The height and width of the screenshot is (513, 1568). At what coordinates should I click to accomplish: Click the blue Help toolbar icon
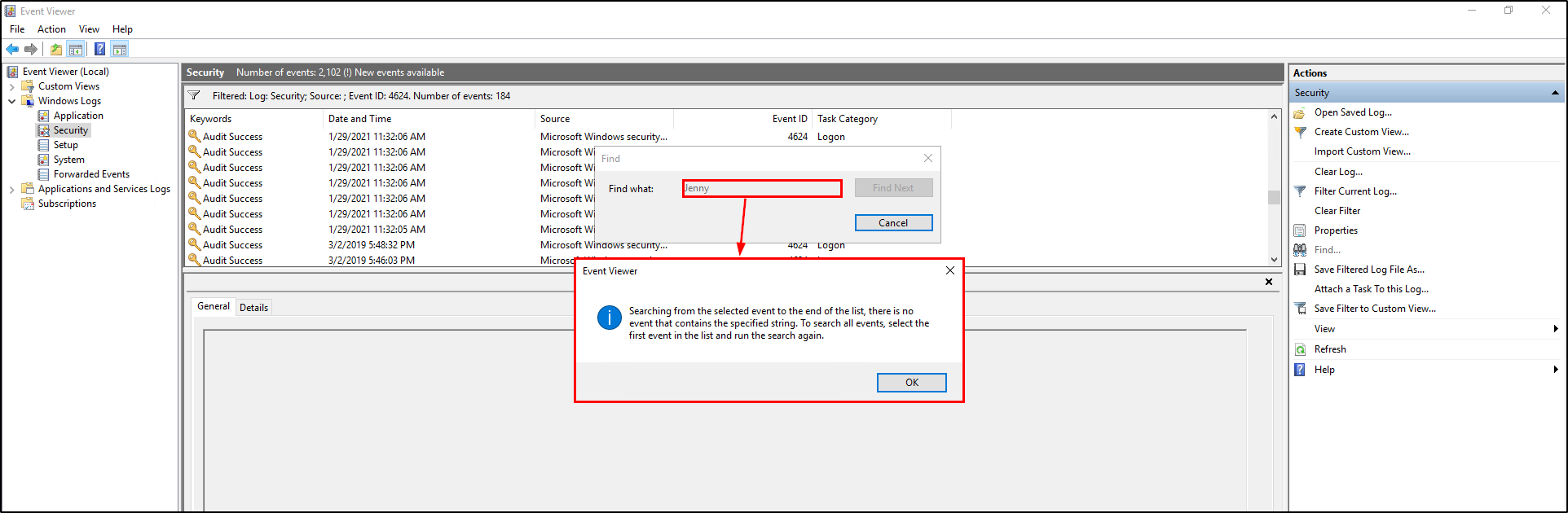click(x=99, y=49)
